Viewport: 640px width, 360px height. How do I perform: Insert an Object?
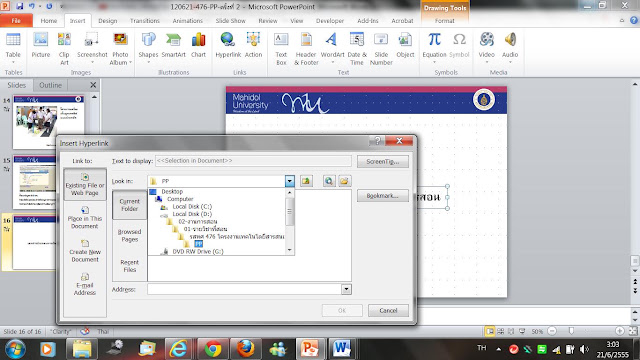coord(405,46)
